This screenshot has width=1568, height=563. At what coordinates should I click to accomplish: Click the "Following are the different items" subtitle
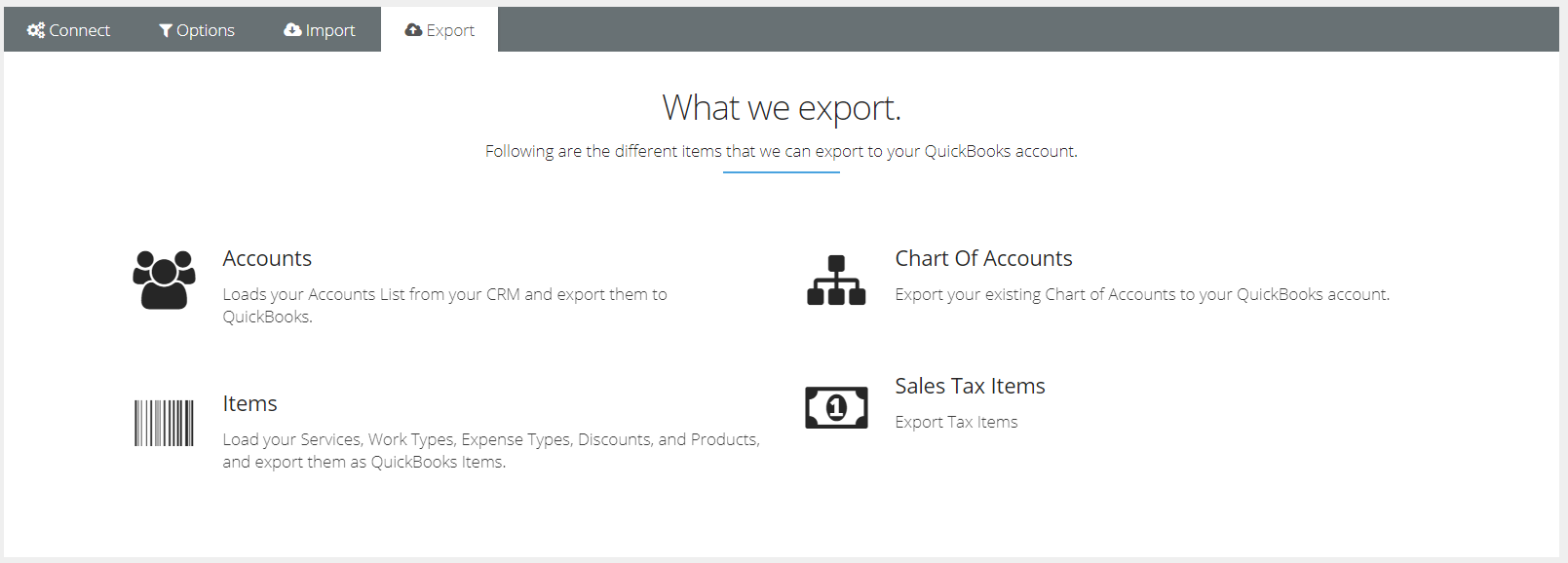(x=782, y=151)
